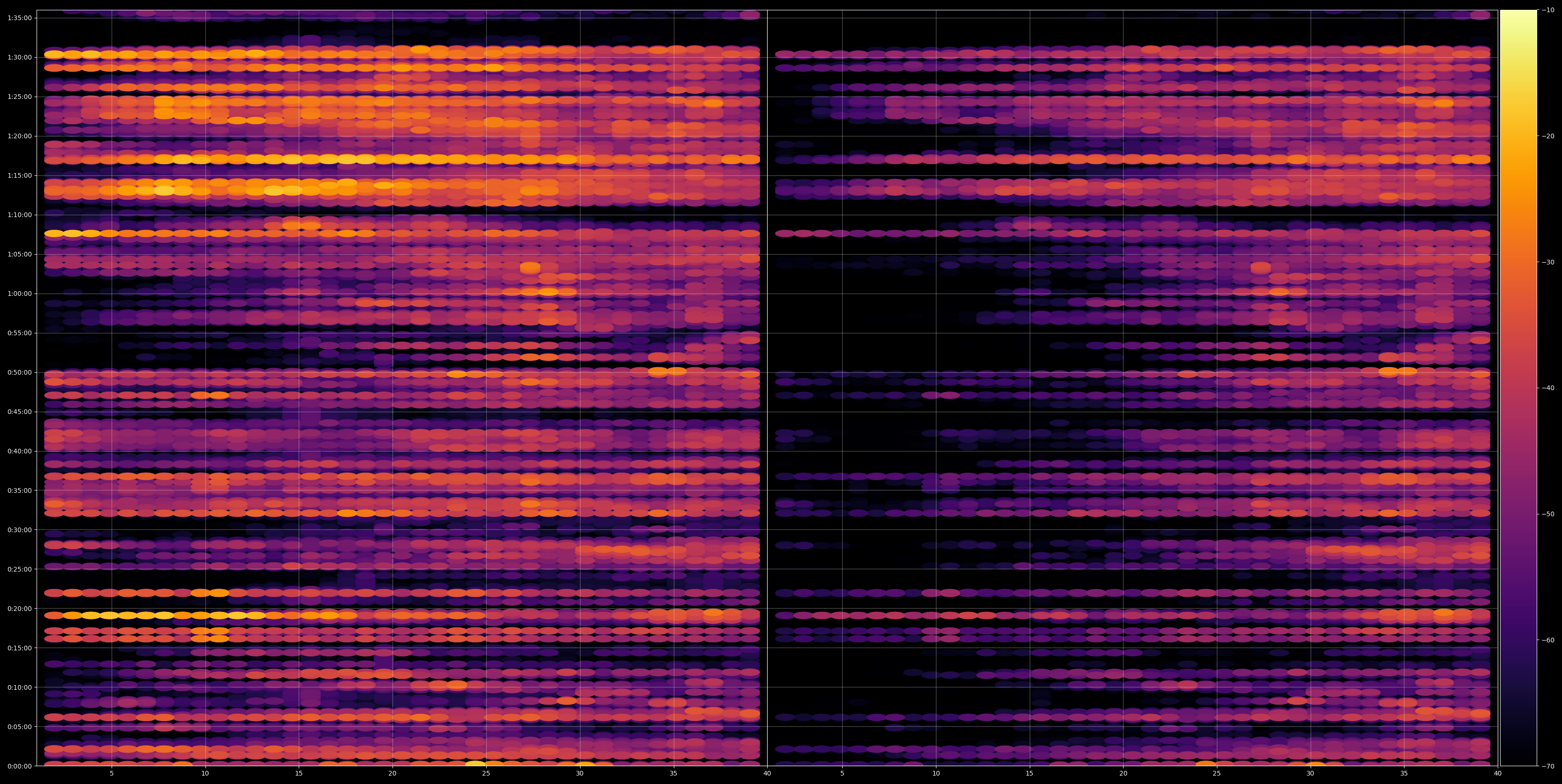1562x784 pixels.
Task: Click x-axis label 35 under right heatmap
Action: (1404, 774)
